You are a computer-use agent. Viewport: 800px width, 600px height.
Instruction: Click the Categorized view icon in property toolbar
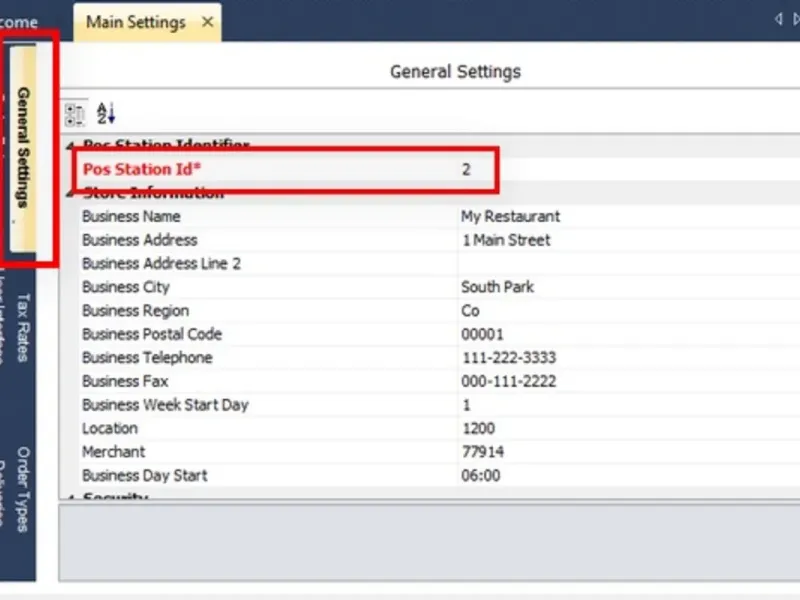point(75,114)
